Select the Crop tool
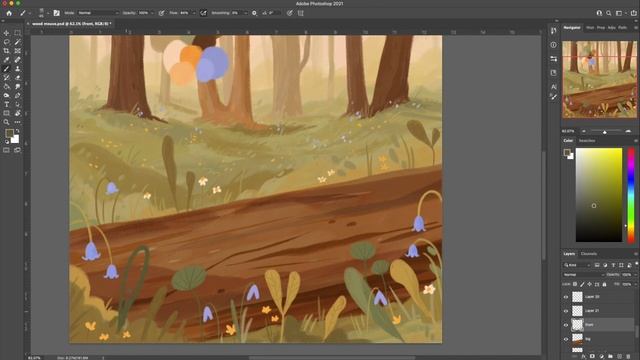The height and width of the screenshot is (360, 640). [6, 51]
